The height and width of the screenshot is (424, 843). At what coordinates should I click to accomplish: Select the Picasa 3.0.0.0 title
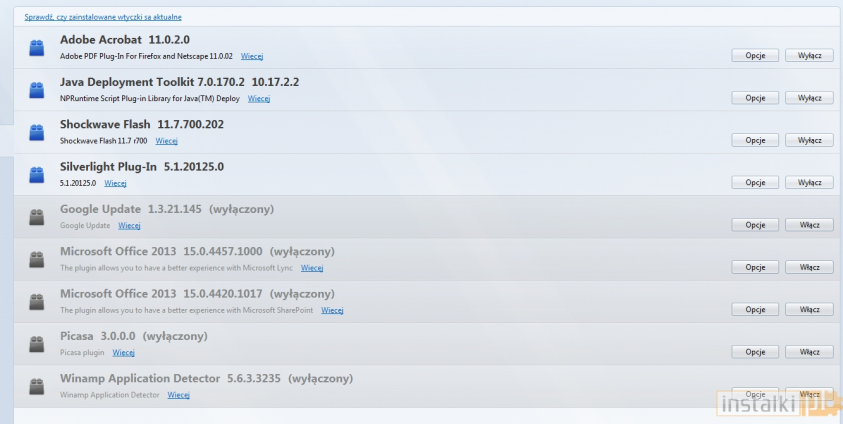point(134,336)
